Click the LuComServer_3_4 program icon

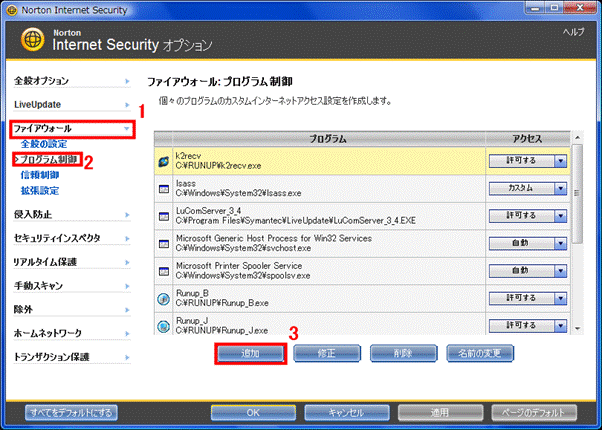pos(164,217)
